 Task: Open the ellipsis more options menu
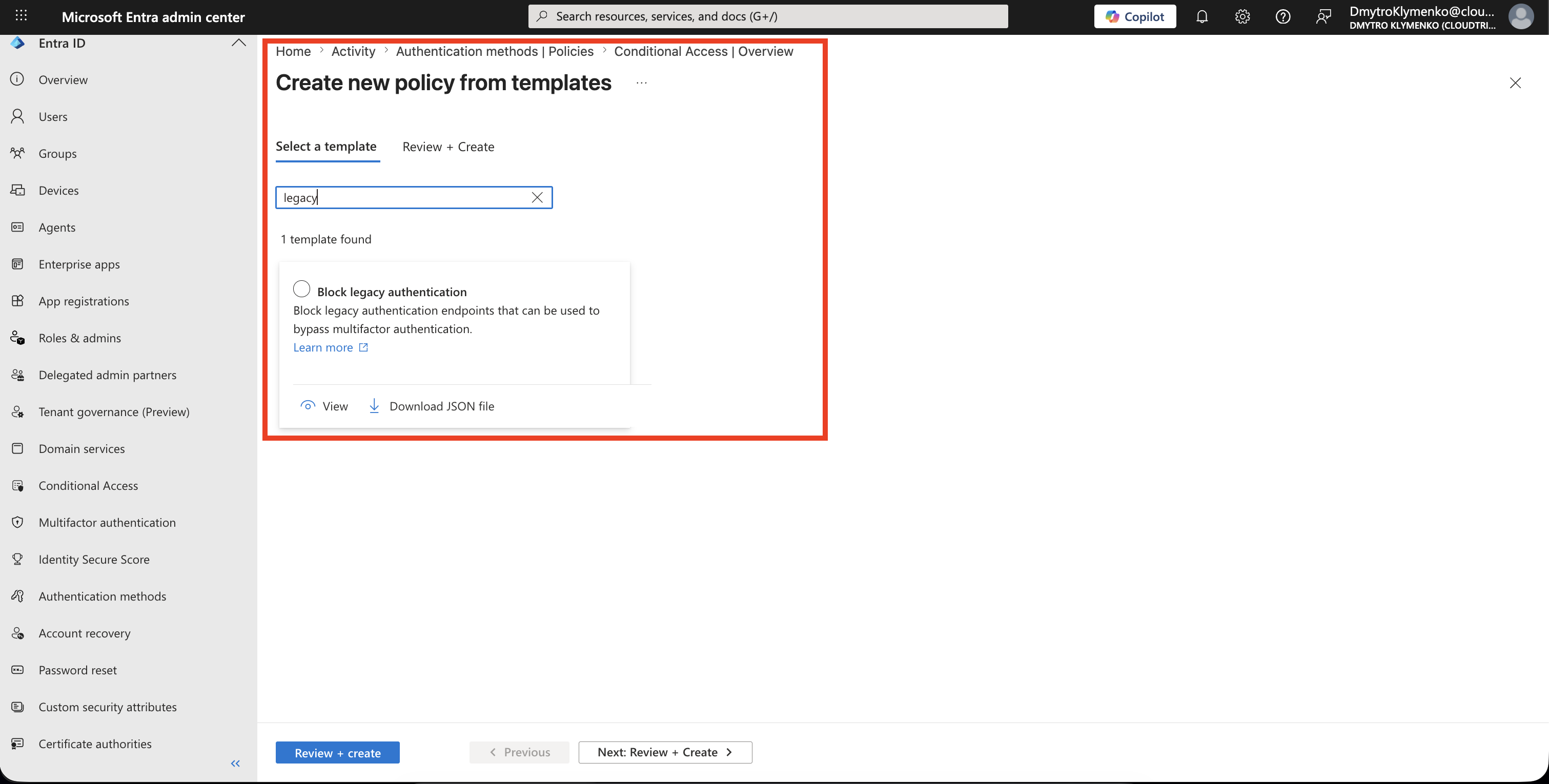(642, 83)
